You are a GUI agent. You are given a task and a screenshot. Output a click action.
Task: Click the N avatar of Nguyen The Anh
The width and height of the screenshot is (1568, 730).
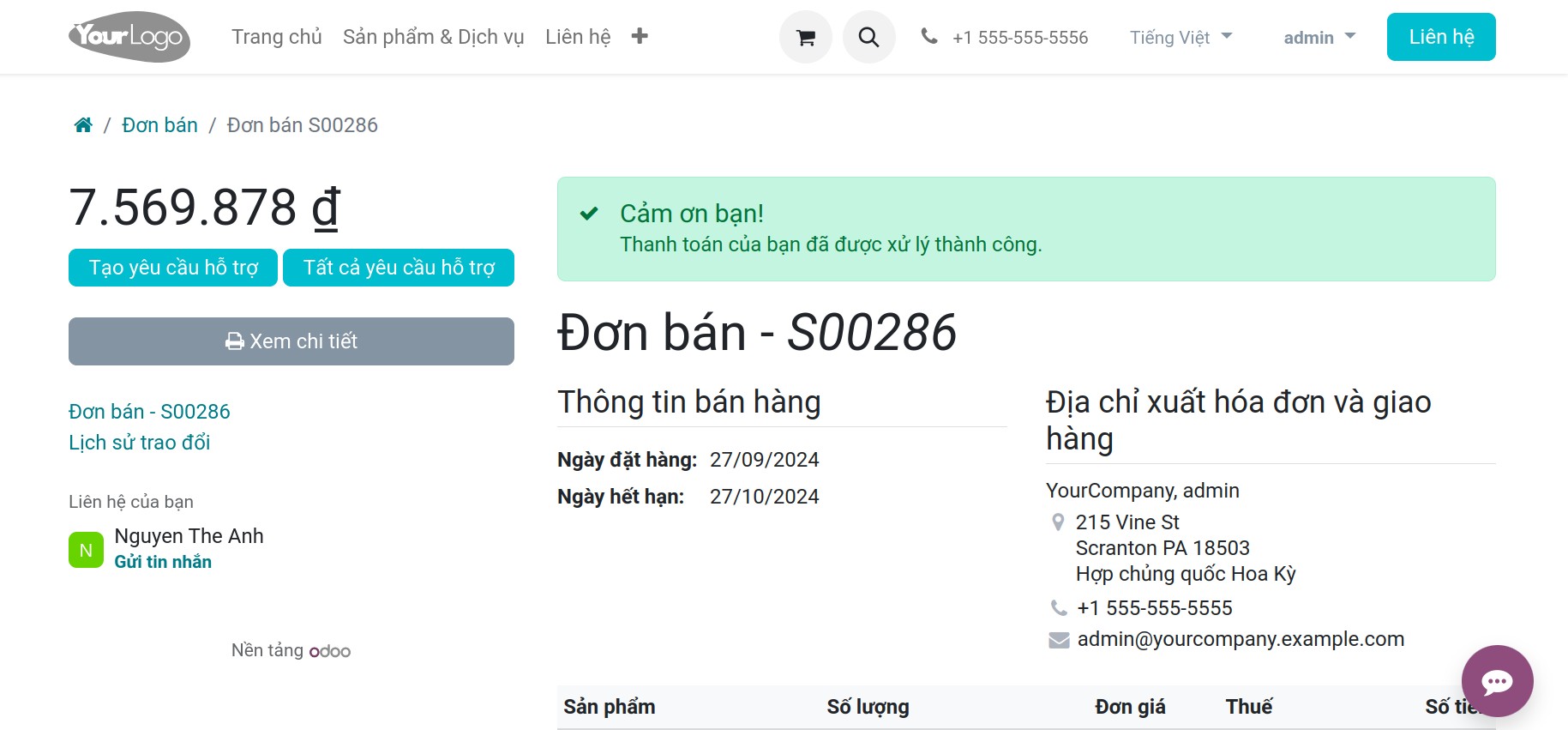(86, 550)
